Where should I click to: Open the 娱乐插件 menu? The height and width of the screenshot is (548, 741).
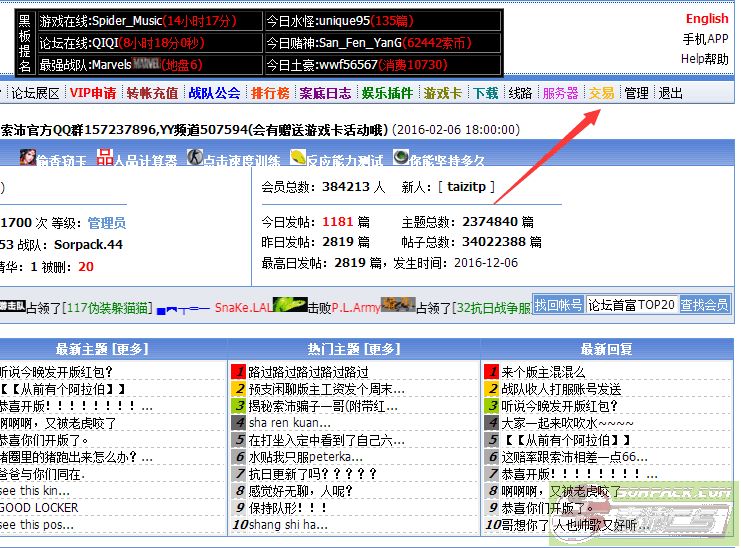387,93
